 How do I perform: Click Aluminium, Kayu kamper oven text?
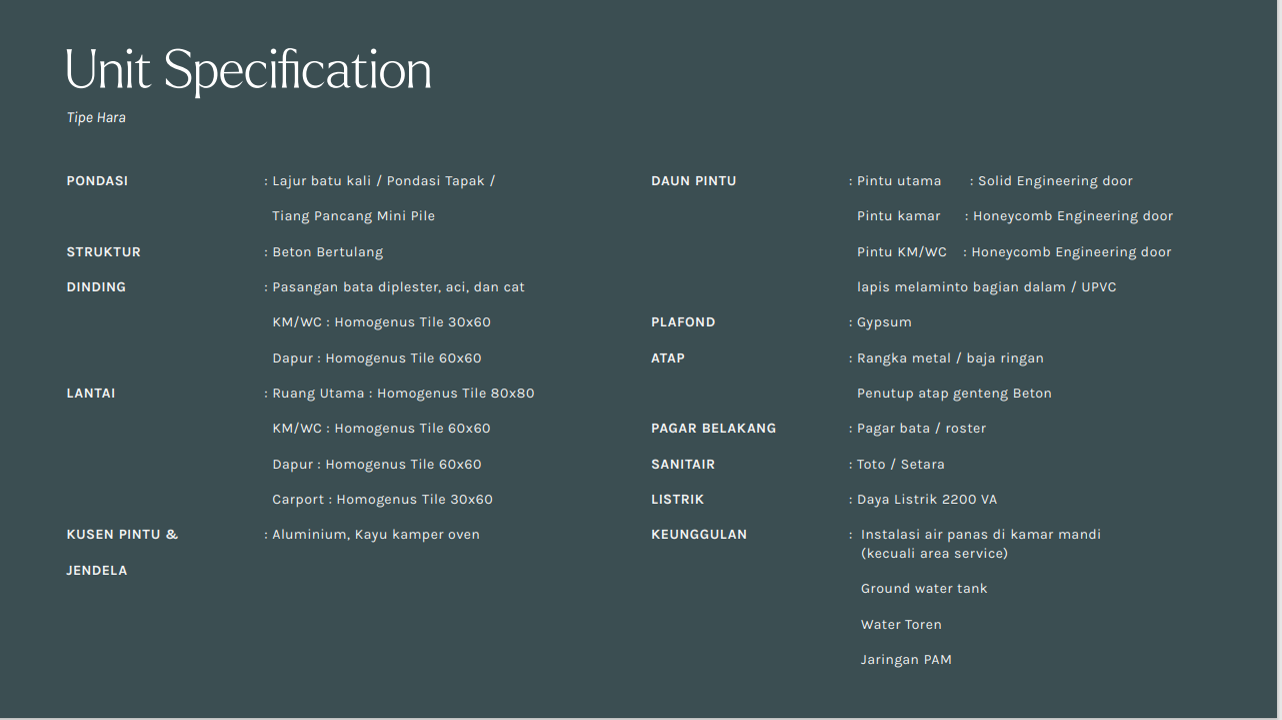(376, 535)
